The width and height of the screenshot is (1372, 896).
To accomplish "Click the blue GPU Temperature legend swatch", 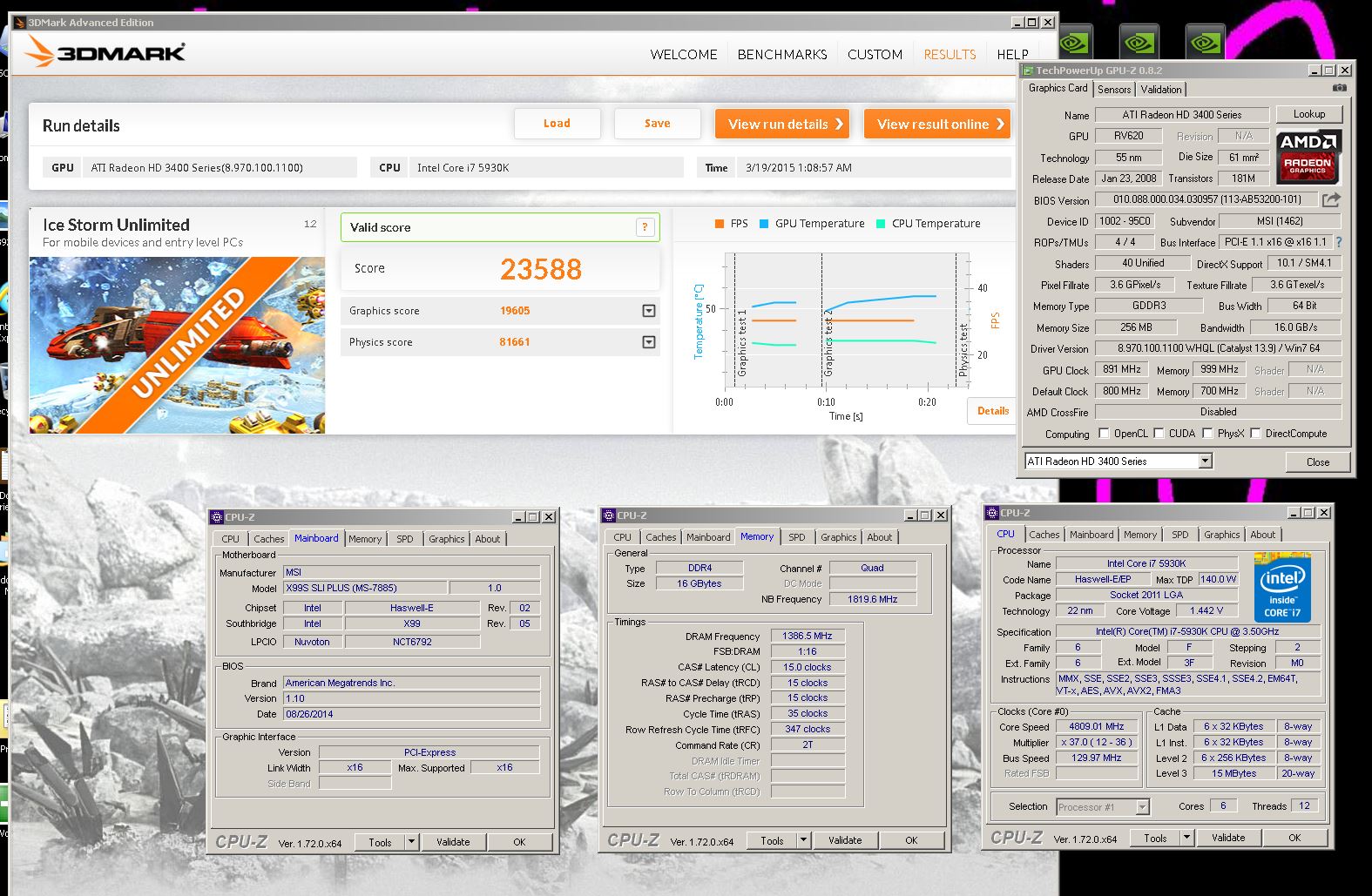I will (x=764, y=224).
